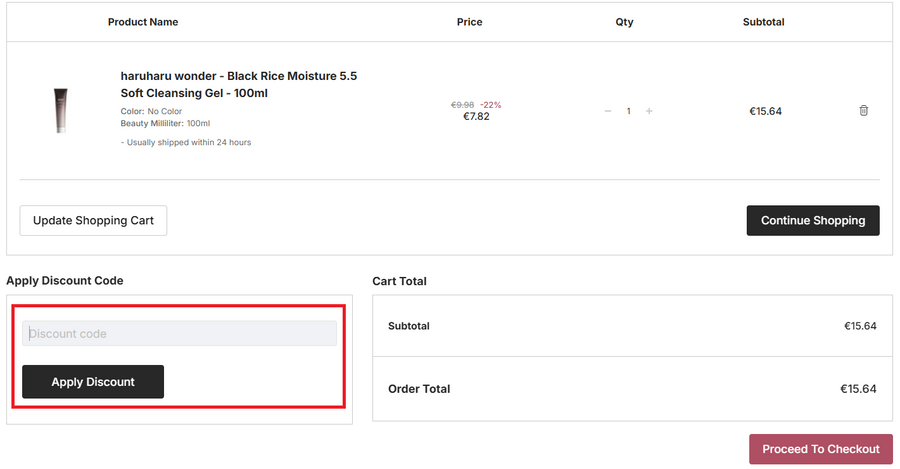This screenshot has width=900, height=469.
Task: Decrease quantity with the minus icon
Action: (x=608, y=111)
